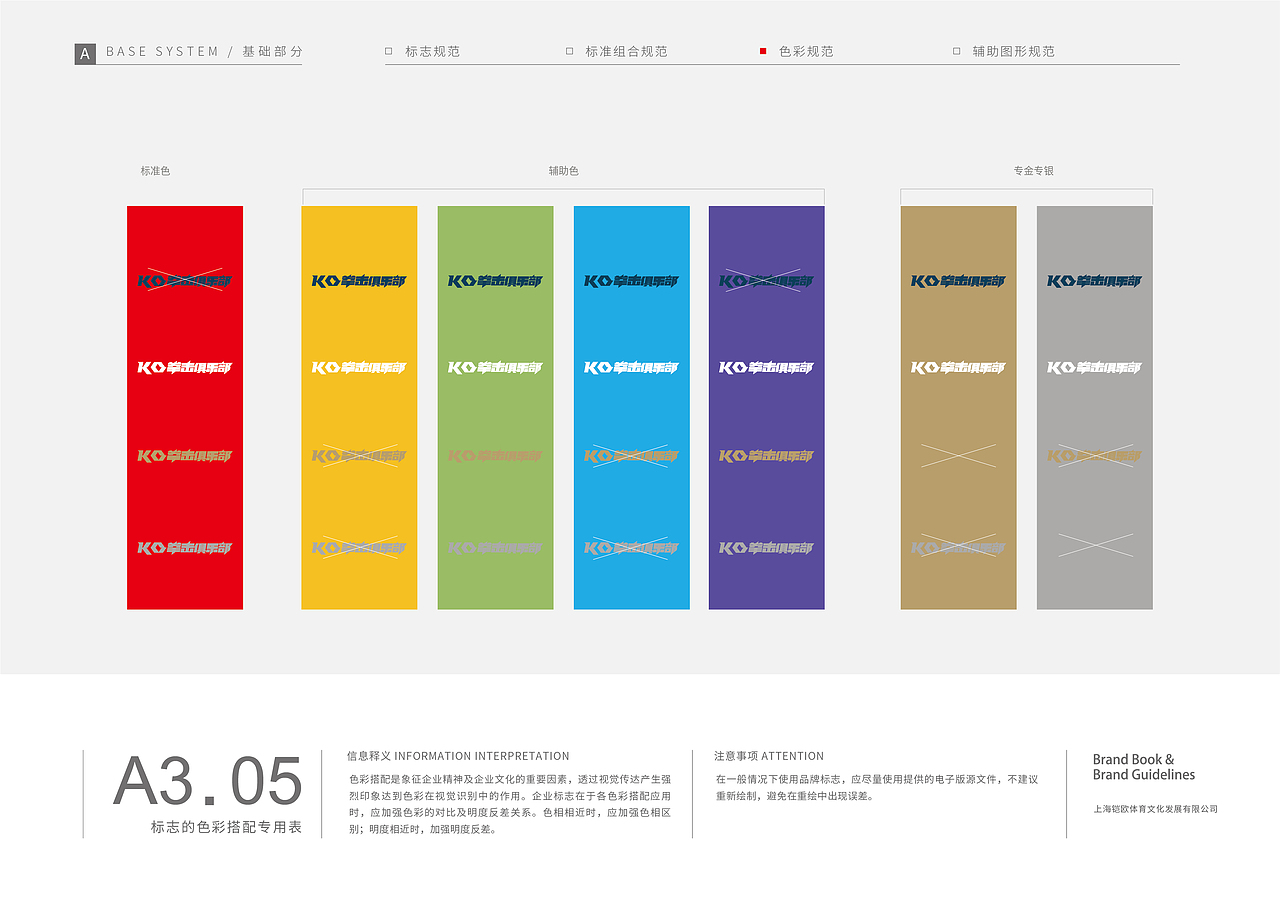Click the crossed-out gold logo on silver swatch
The width and height of the screenshot is (1280, 905).
(x=1094, y=456)
